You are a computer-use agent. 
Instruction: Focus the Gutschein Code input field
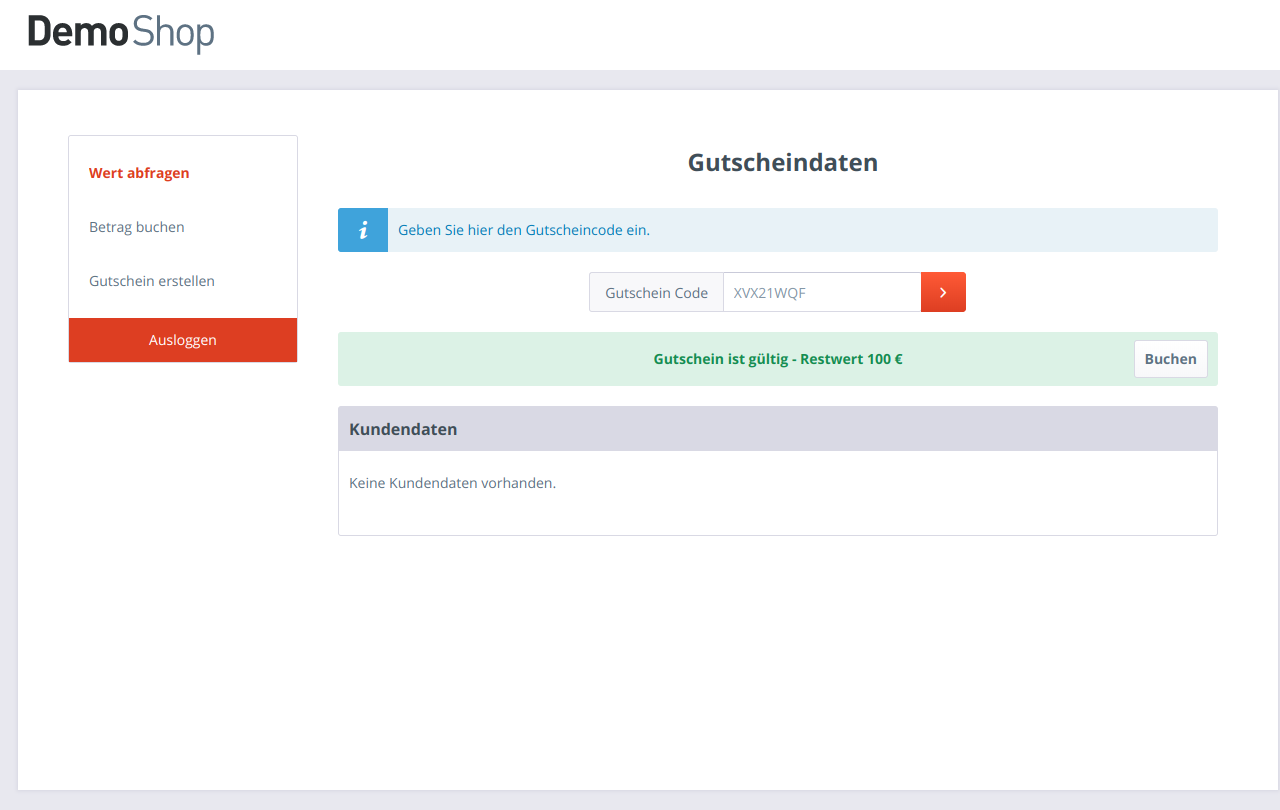(x=822, y=292)
